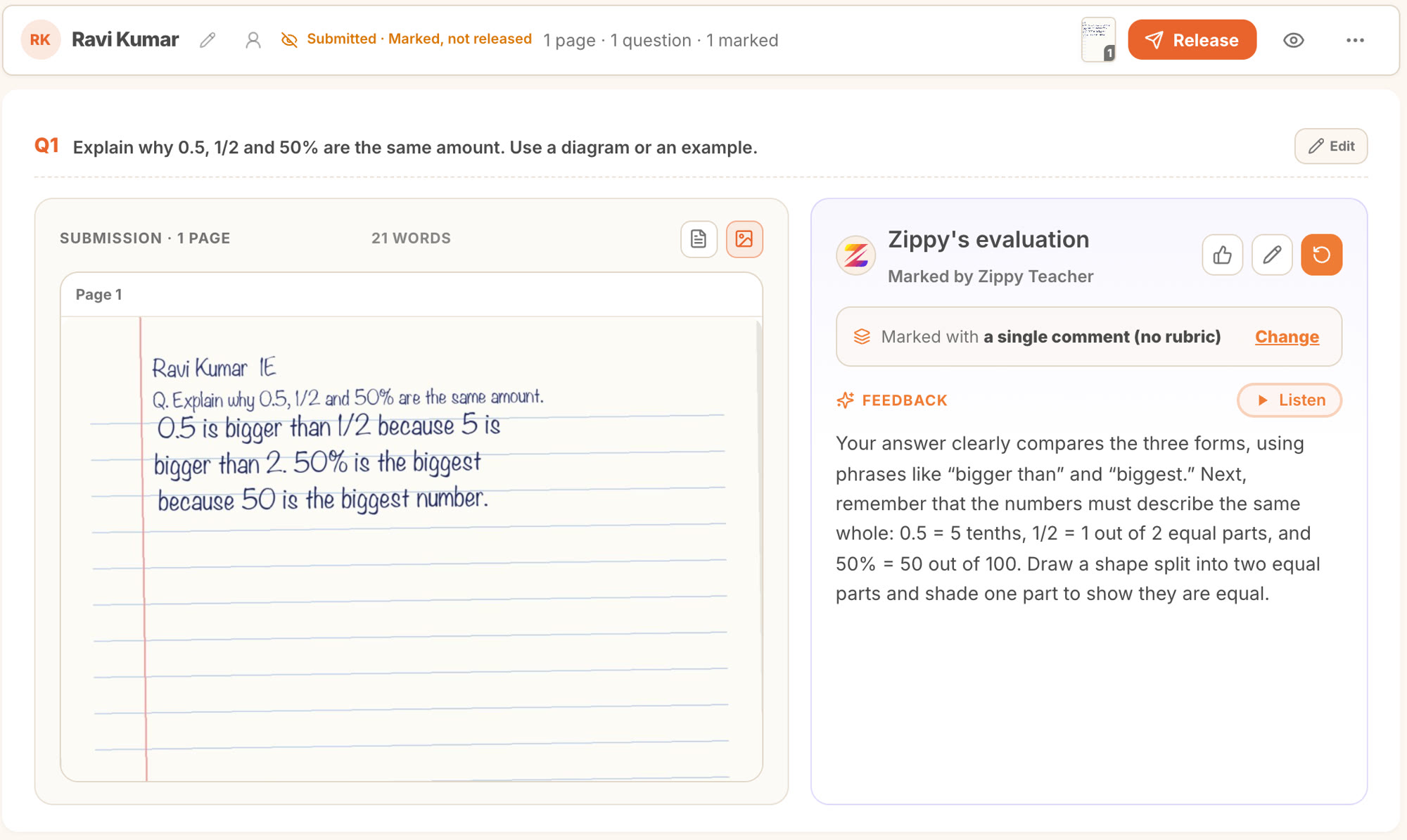The height and width of the screenshot is (840, 1407).
Task: Click the Marked by Zippy Teacher text
Action: 991,276
